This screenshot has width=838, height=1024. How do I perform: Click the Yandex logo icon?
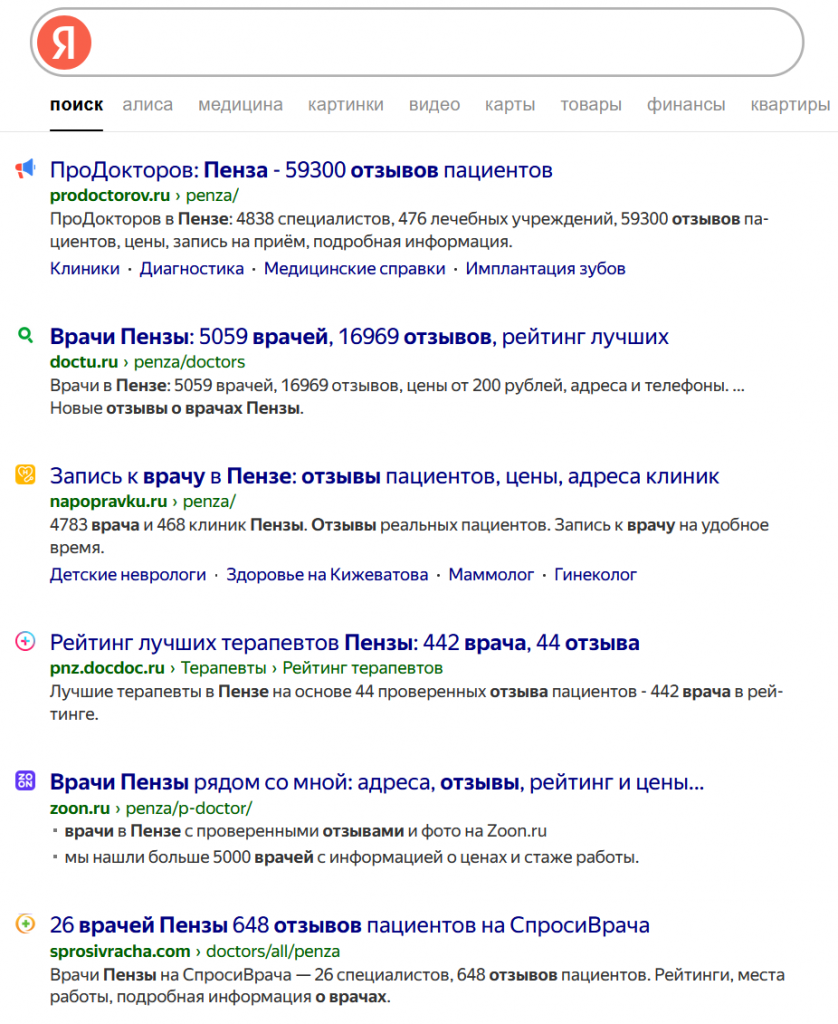coord(66,42)
